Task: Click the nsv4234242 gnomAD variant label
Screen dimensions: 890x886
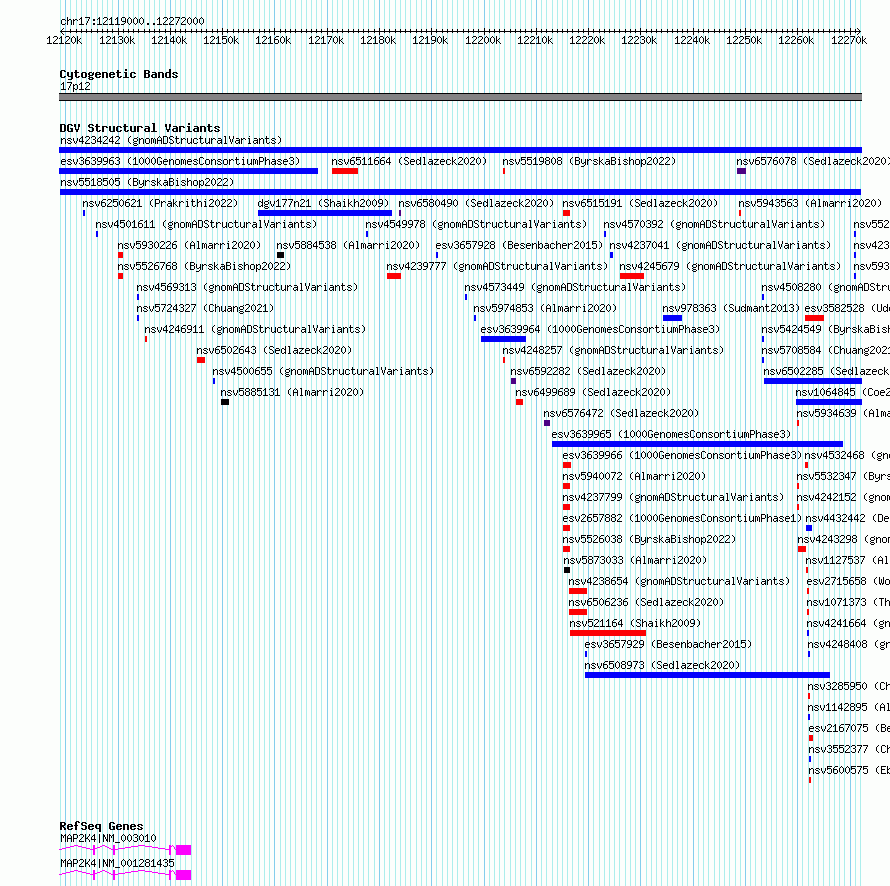Action: (171, 140)
